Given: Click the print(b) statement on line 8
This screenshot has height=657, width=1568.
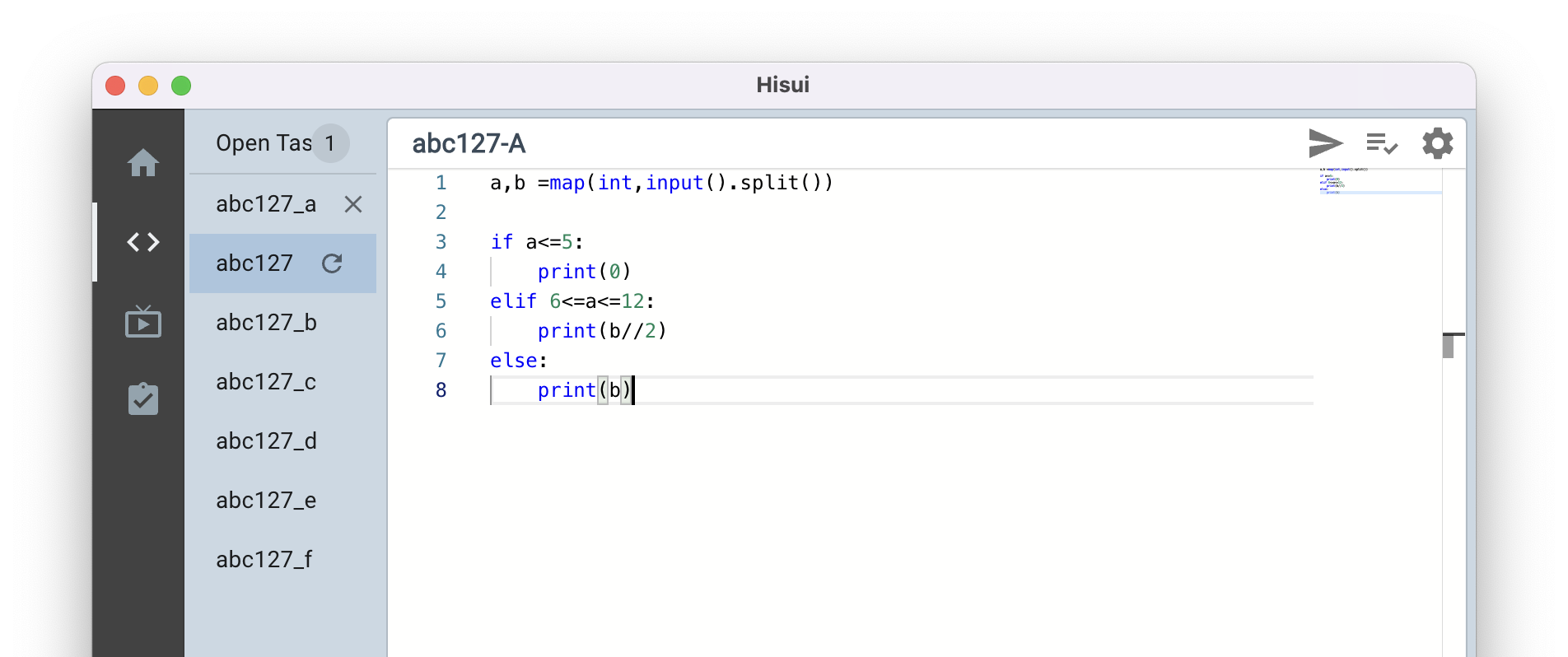Looking at the screenshot, I should point(584,390).
